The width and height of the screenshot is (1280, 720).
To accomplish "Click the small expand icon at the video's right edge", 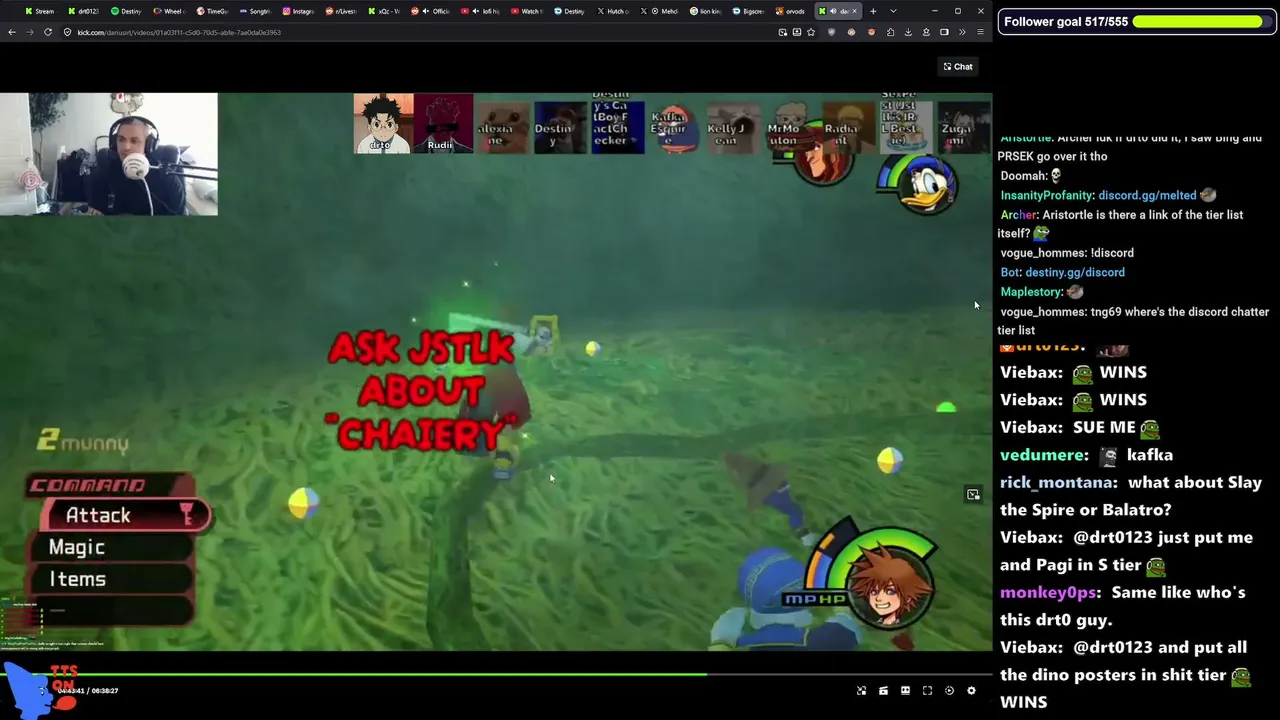I will 973,494.
